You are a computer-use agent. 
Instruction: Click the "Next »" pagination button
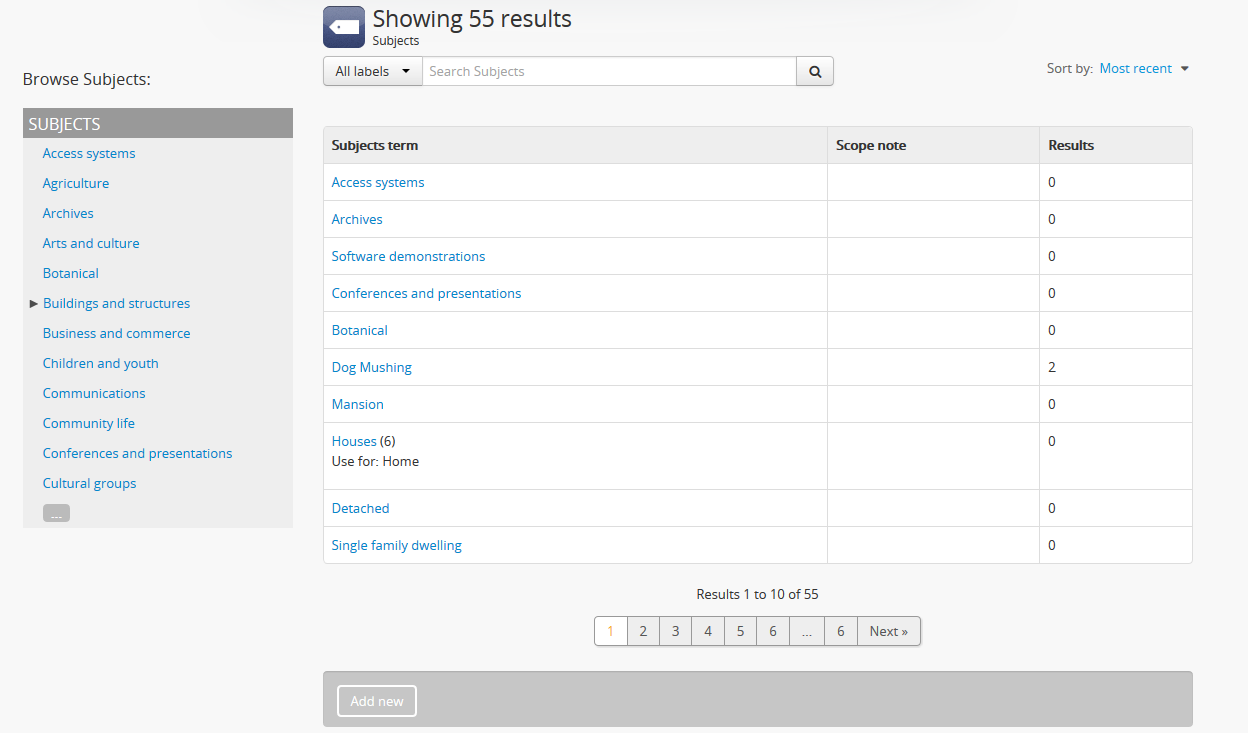click(888, 631)
